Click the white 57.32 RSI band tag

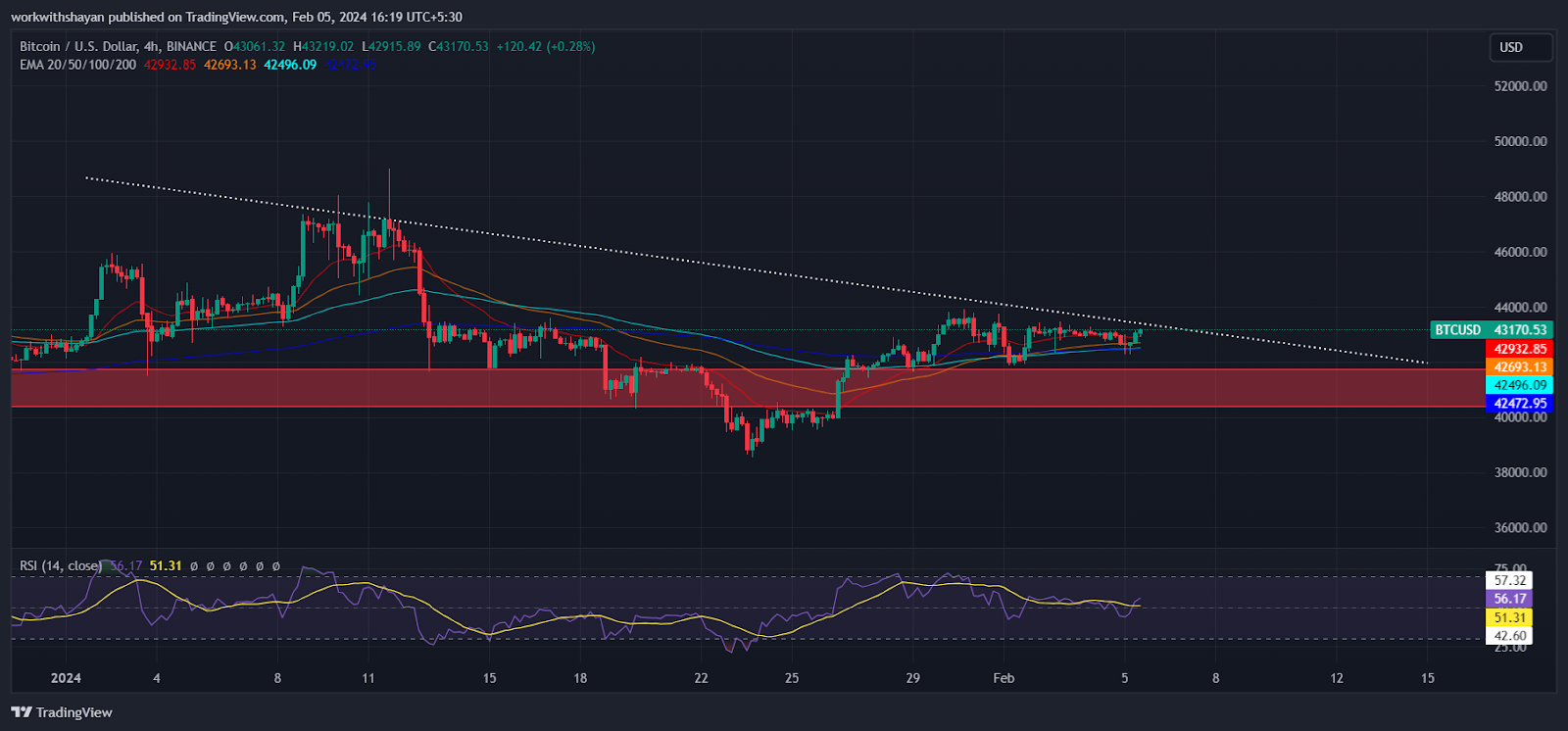point(1509,580)
